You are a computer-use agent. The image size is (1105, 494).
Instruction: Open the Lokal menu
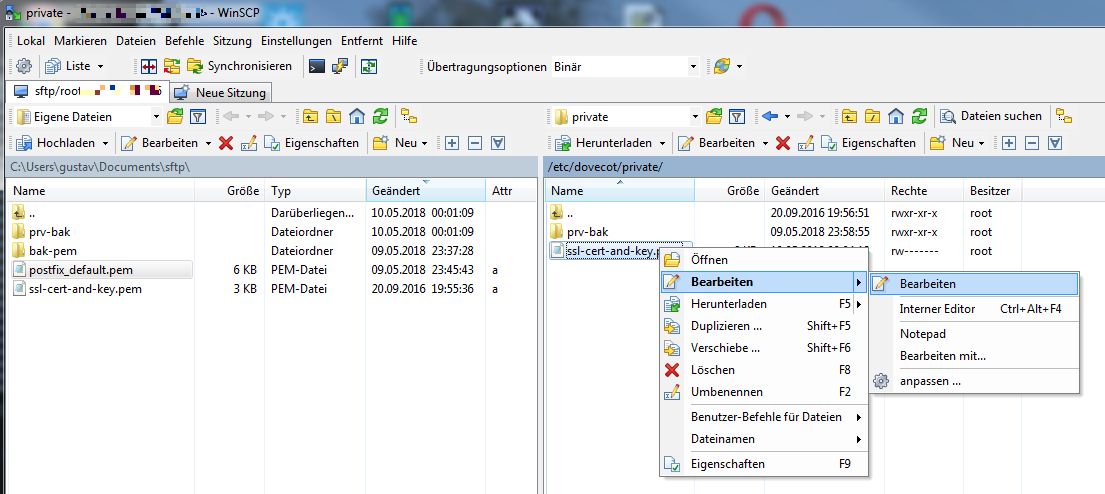(x=31, y=41)
